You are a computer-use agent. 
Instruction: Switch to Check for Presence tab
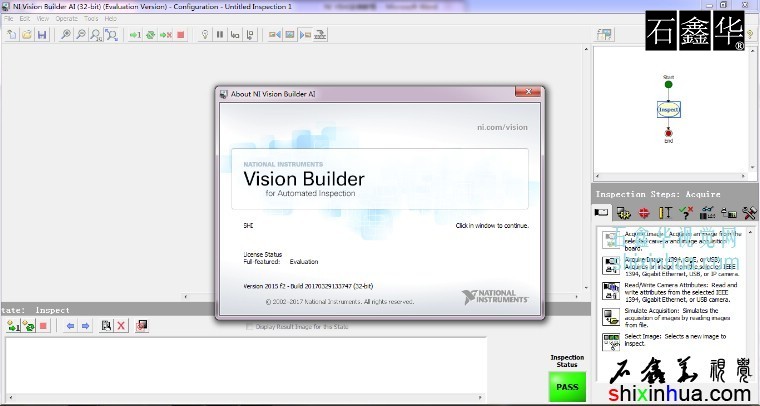tap(686, 212)
